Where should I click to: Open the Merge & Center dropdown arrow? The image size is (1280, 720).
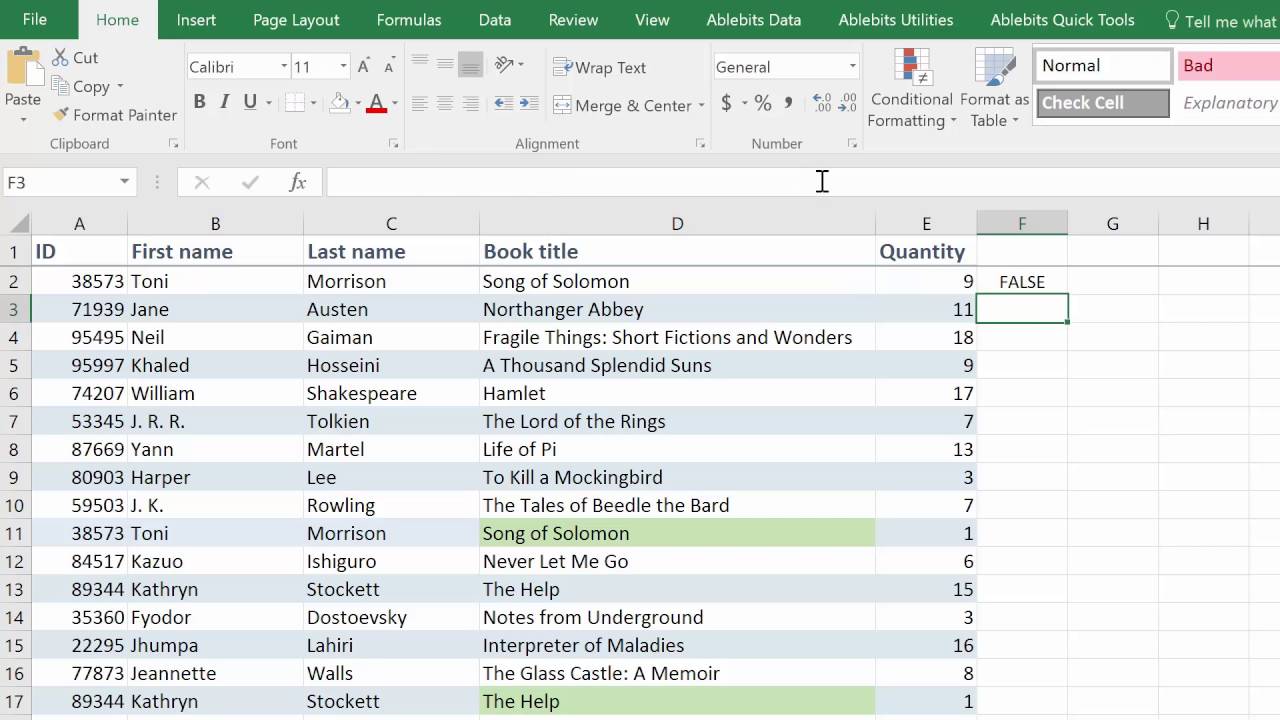(701, 105)
